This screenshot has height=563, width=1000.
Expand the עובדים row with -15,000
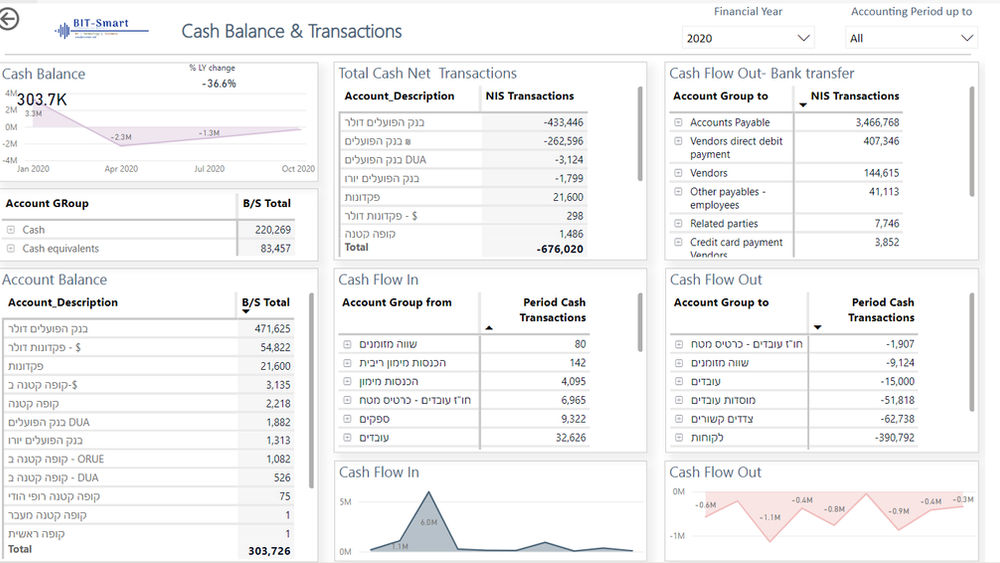679,381
